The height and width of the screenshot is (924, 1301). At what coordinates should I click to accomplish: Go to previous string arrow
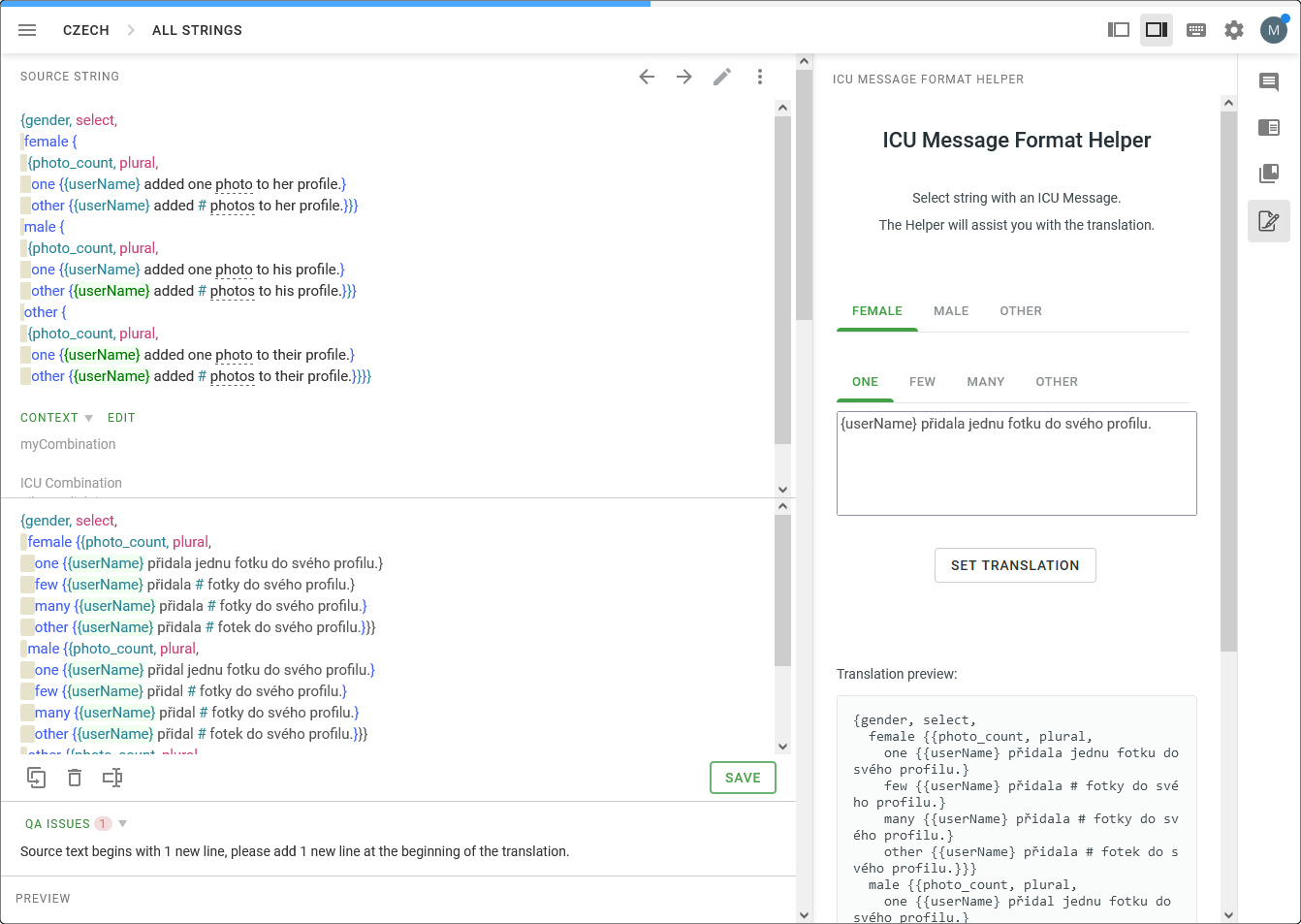[x=647, y=77]
